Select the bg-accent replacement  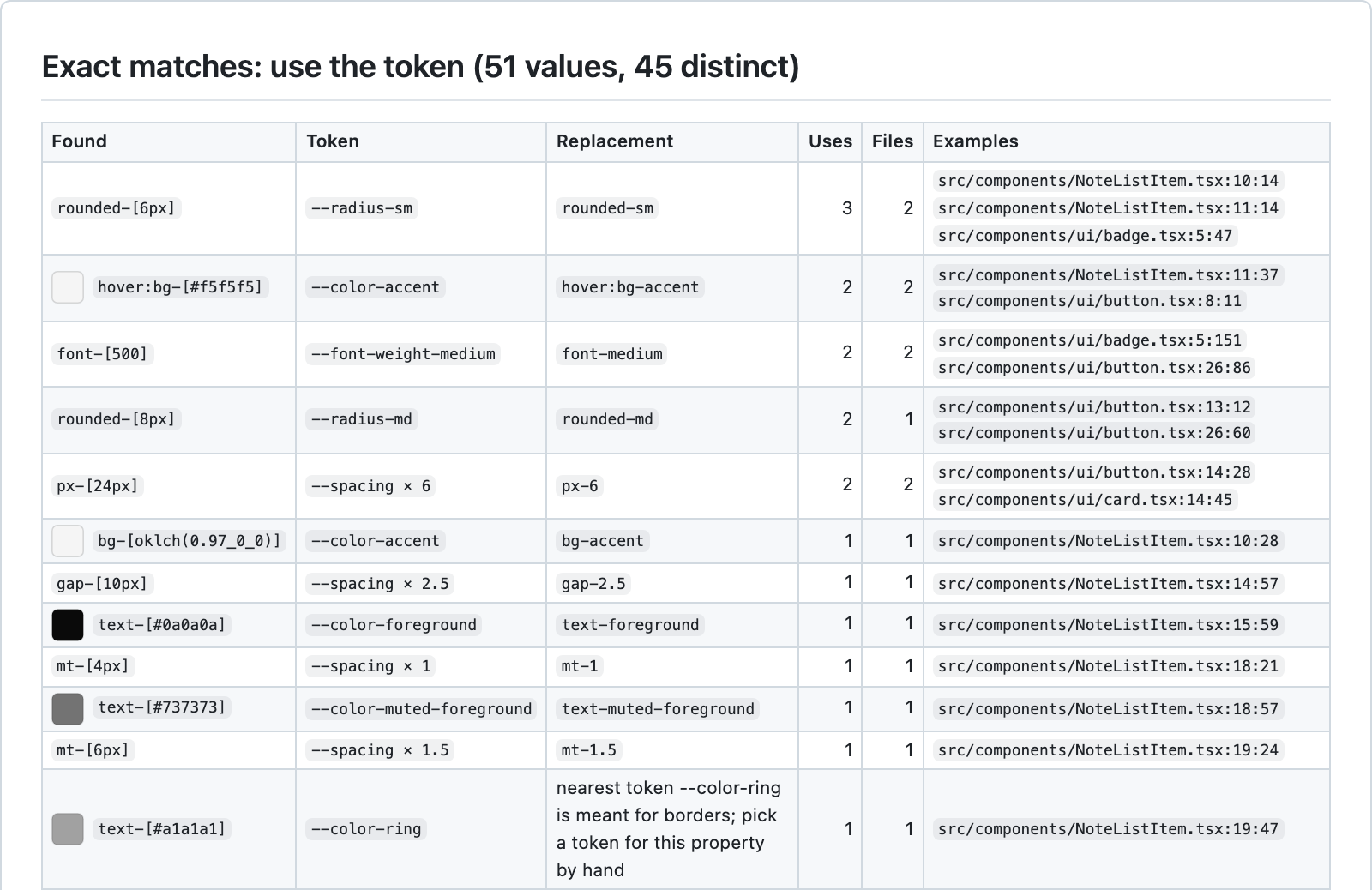click(x=603, y=541)
